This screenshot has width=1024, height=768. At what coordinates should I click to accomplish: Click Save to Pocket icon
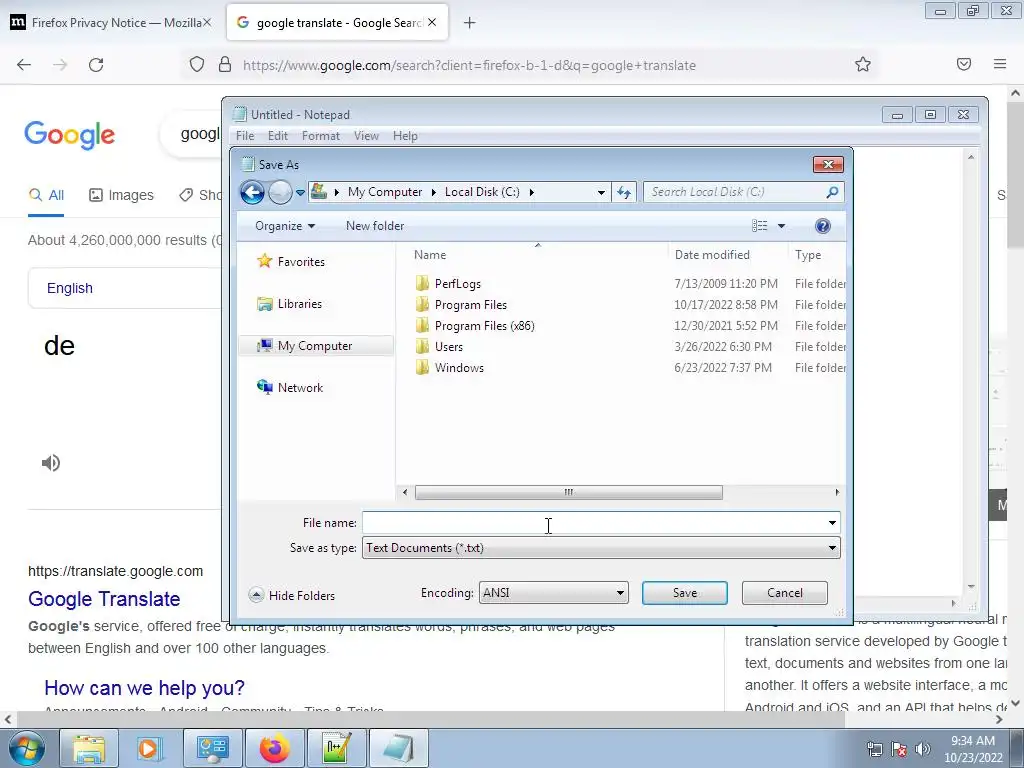(x=964, y=64)
